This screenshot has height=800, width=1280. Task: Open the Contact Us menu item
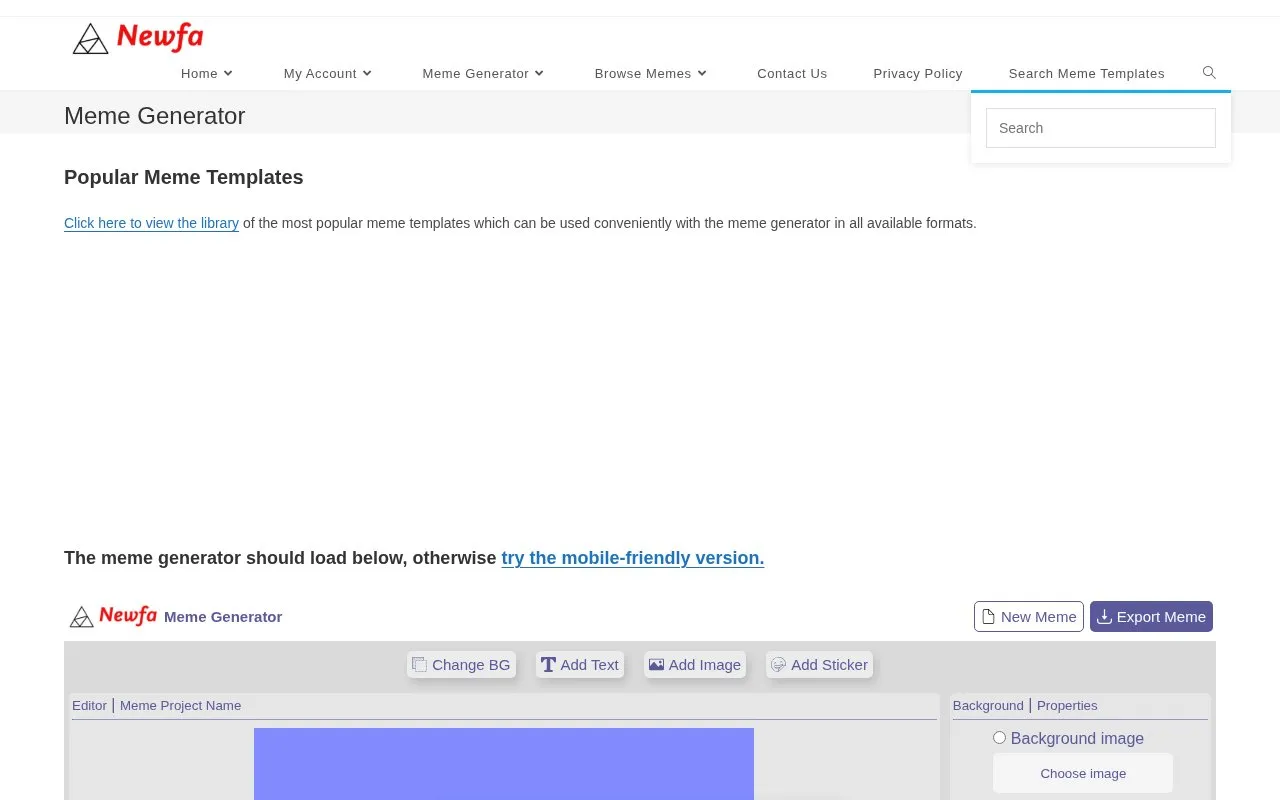point(792,74)
